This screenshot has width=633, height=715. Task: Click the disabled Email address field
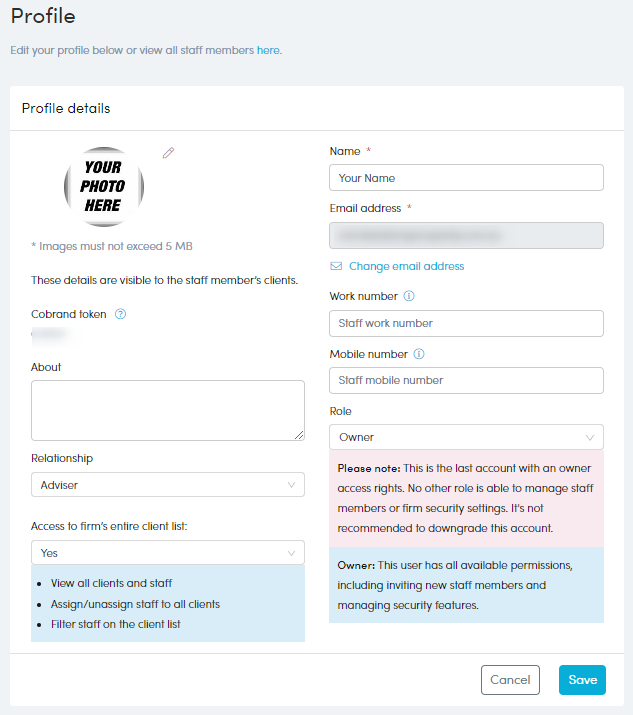coord(466,235)
